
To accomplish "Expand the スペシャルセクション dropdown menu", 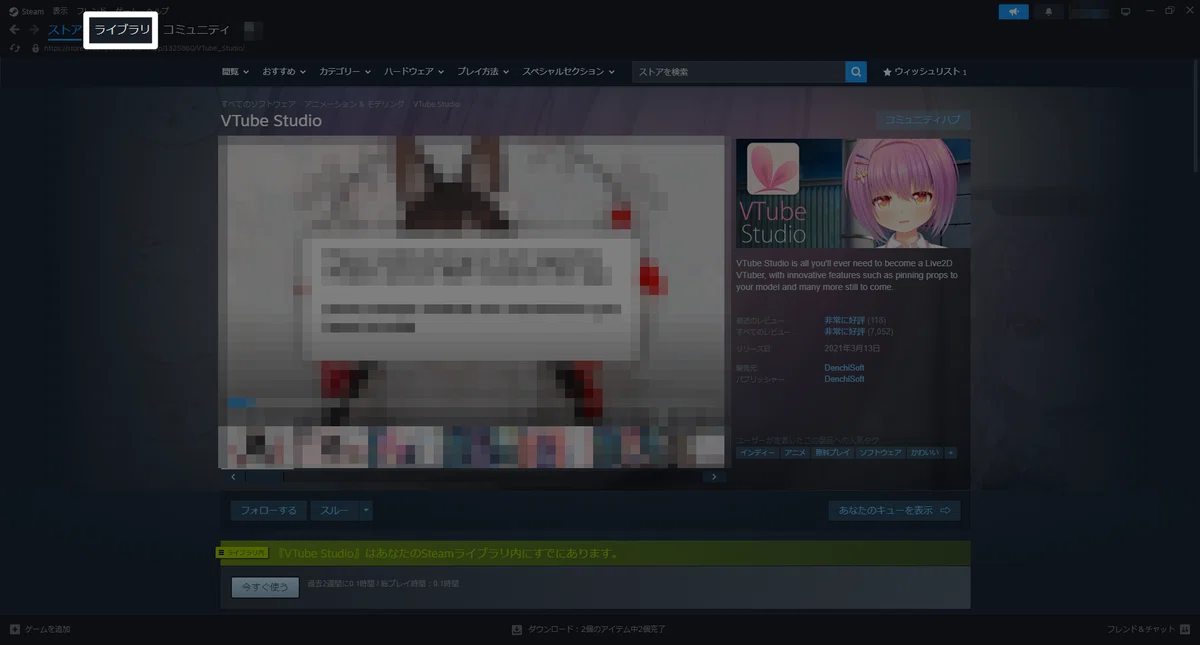I will [568, 72].
